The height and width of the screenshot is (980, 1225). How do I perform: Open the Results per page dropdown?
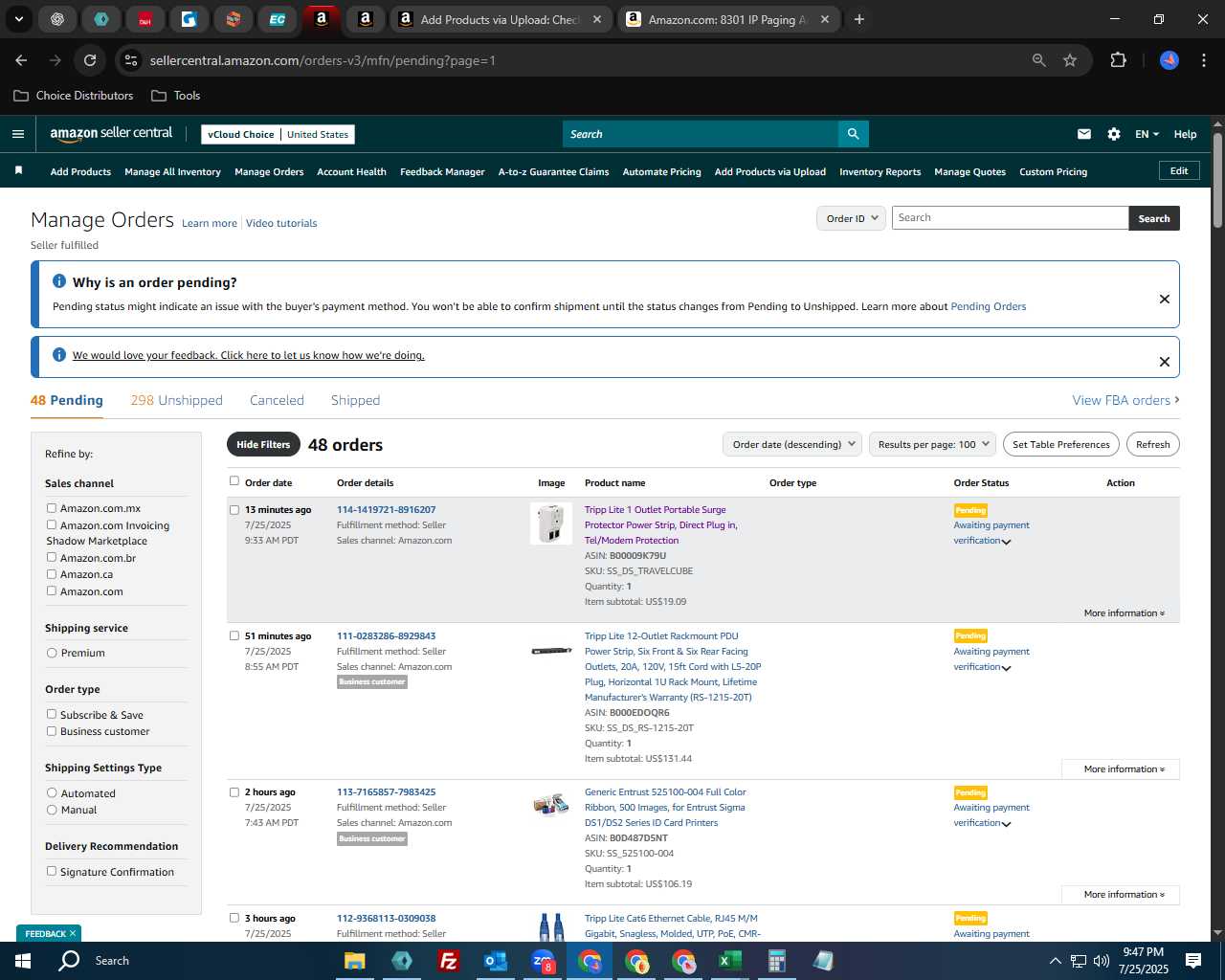(933, 444)
